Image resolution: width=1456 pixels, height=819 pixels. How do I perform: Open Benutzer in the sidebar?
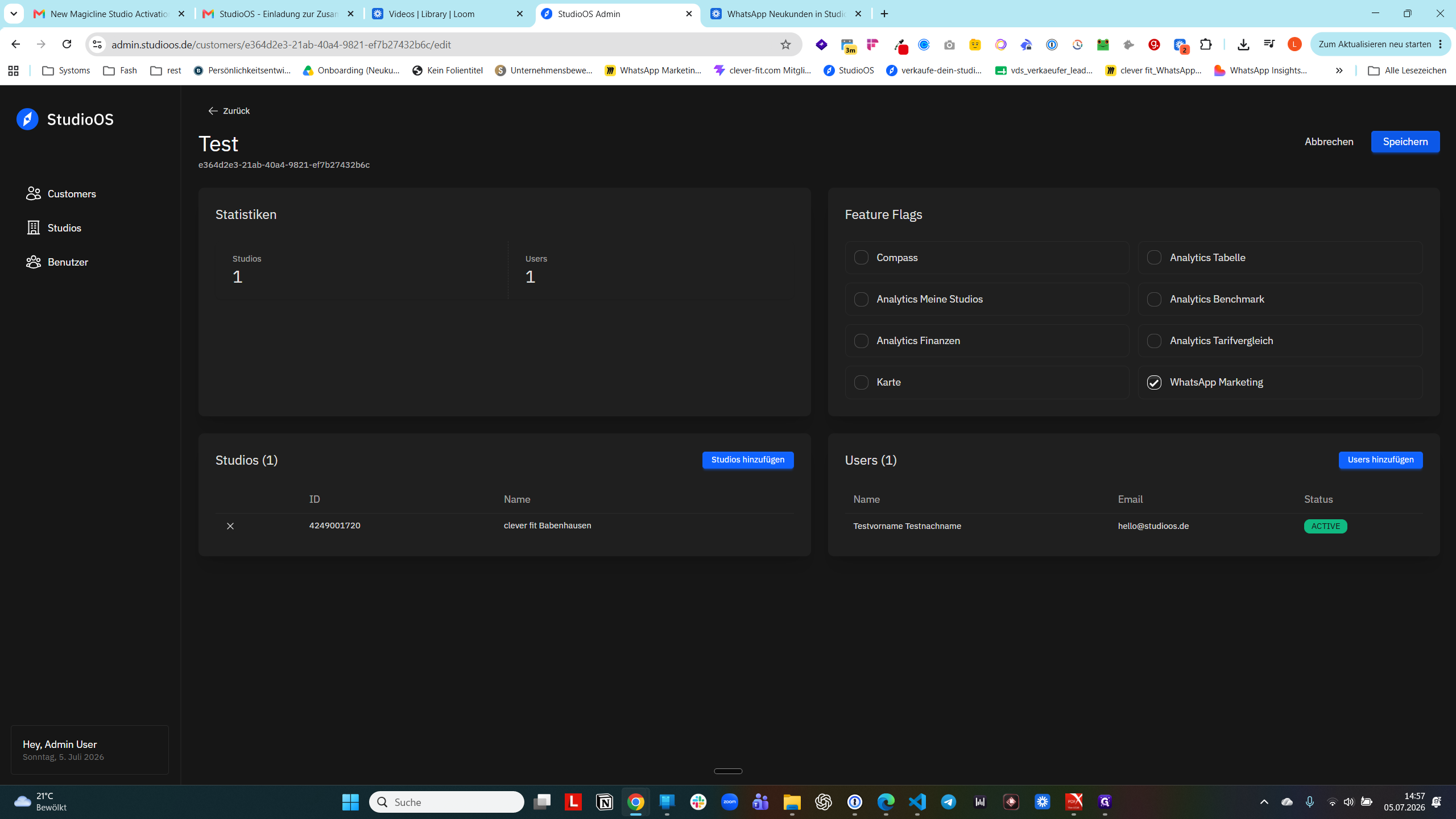coord(57,262)
